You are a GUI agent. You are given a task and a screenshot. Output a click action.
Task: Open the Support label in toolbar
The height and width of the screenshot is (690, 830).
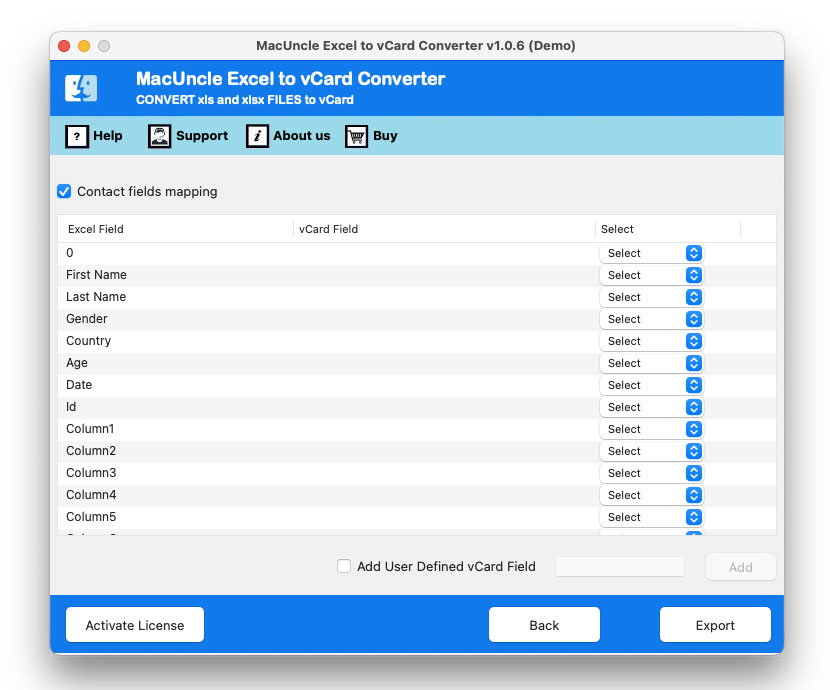coord(202,136)
